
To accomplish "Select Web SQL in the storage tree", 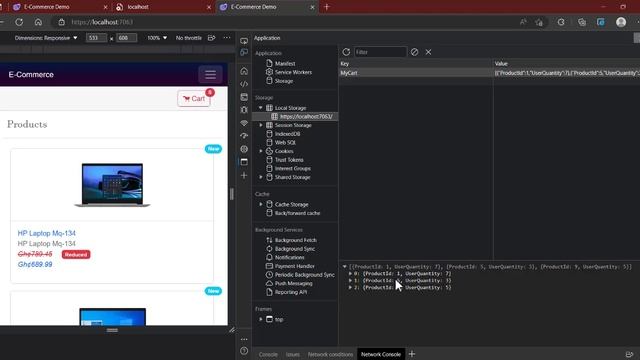I will tap(285, 142).
